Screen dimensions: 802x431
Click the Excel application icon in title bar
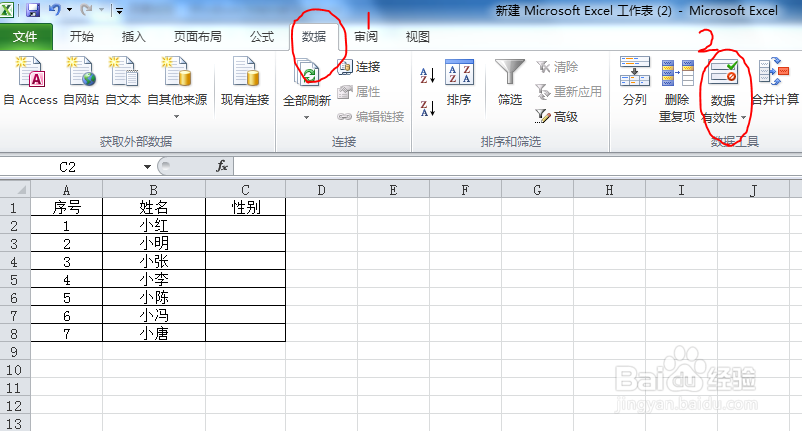click(7, 10)
